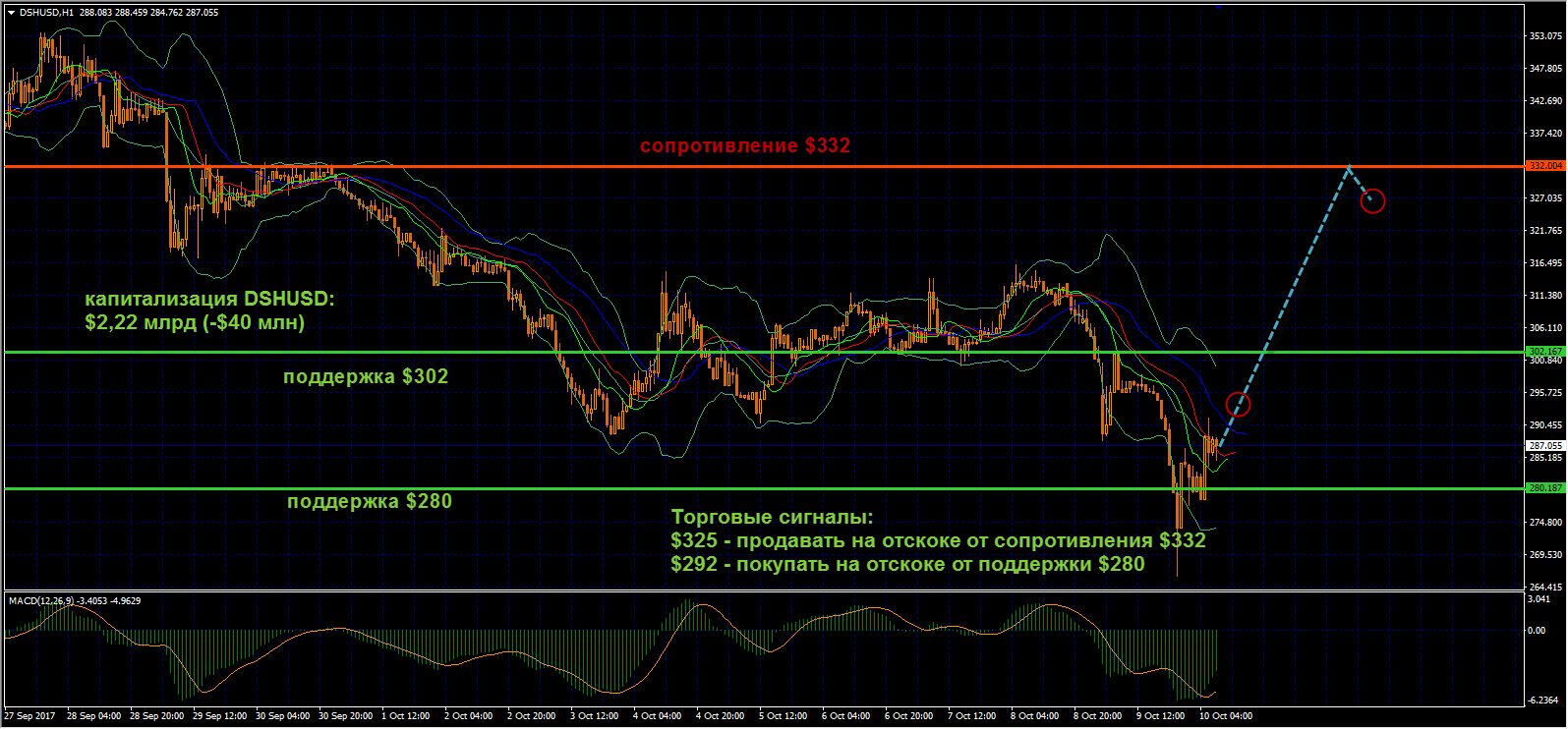This screenshot has width=1568, height=729.
Task: Click the '27 Sep 2017' time axis label
Action: coord(29,716)
